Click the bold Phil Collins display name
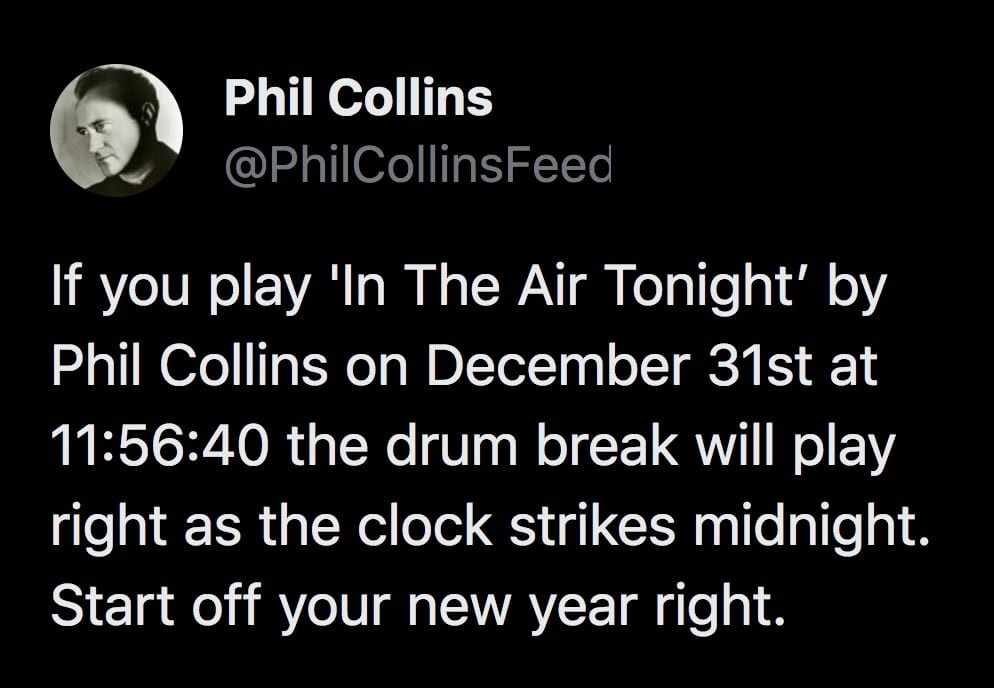 [358, 99]
